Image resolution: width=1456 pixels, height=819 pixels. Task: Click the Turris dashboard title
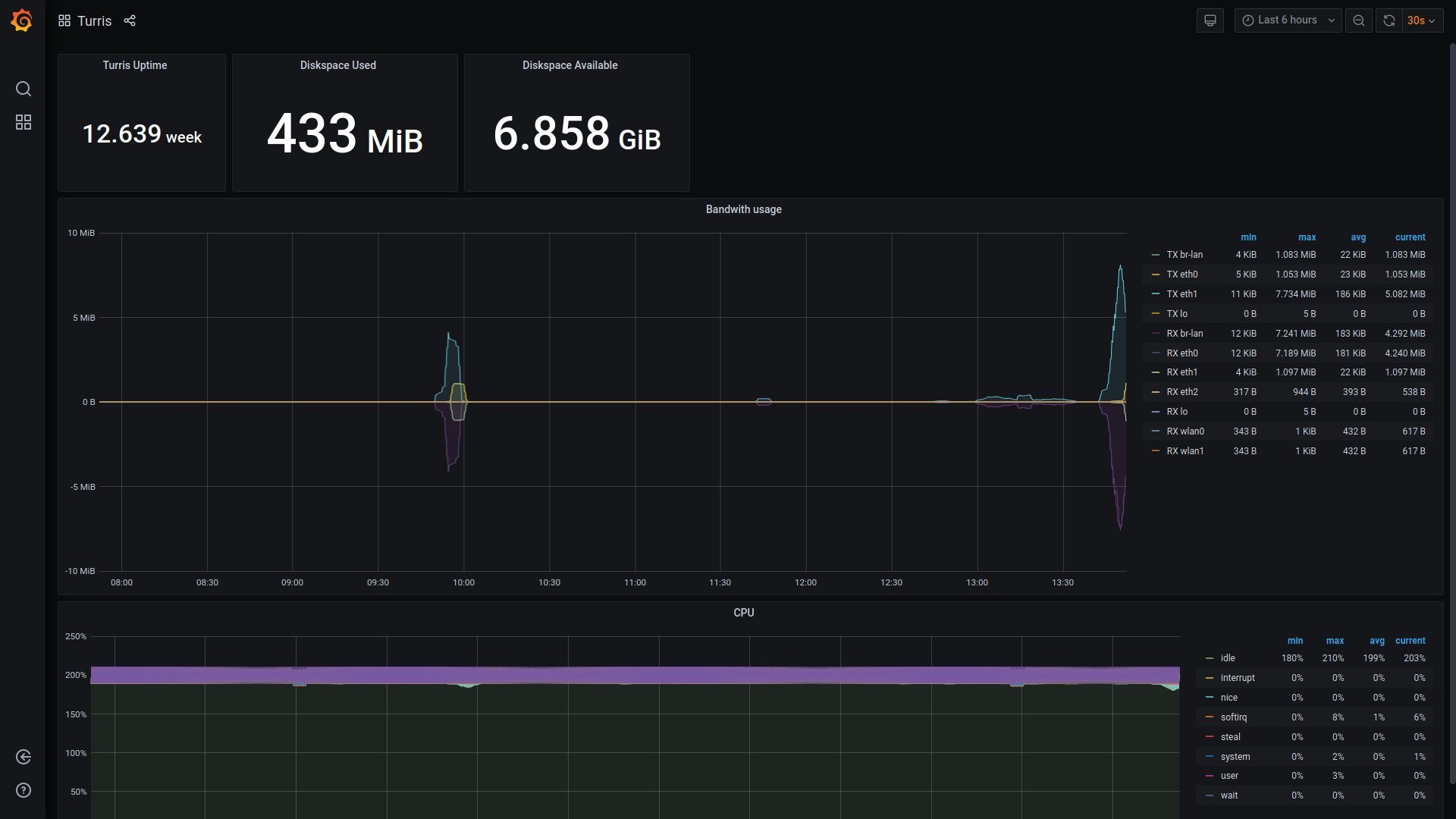point(94,20)
